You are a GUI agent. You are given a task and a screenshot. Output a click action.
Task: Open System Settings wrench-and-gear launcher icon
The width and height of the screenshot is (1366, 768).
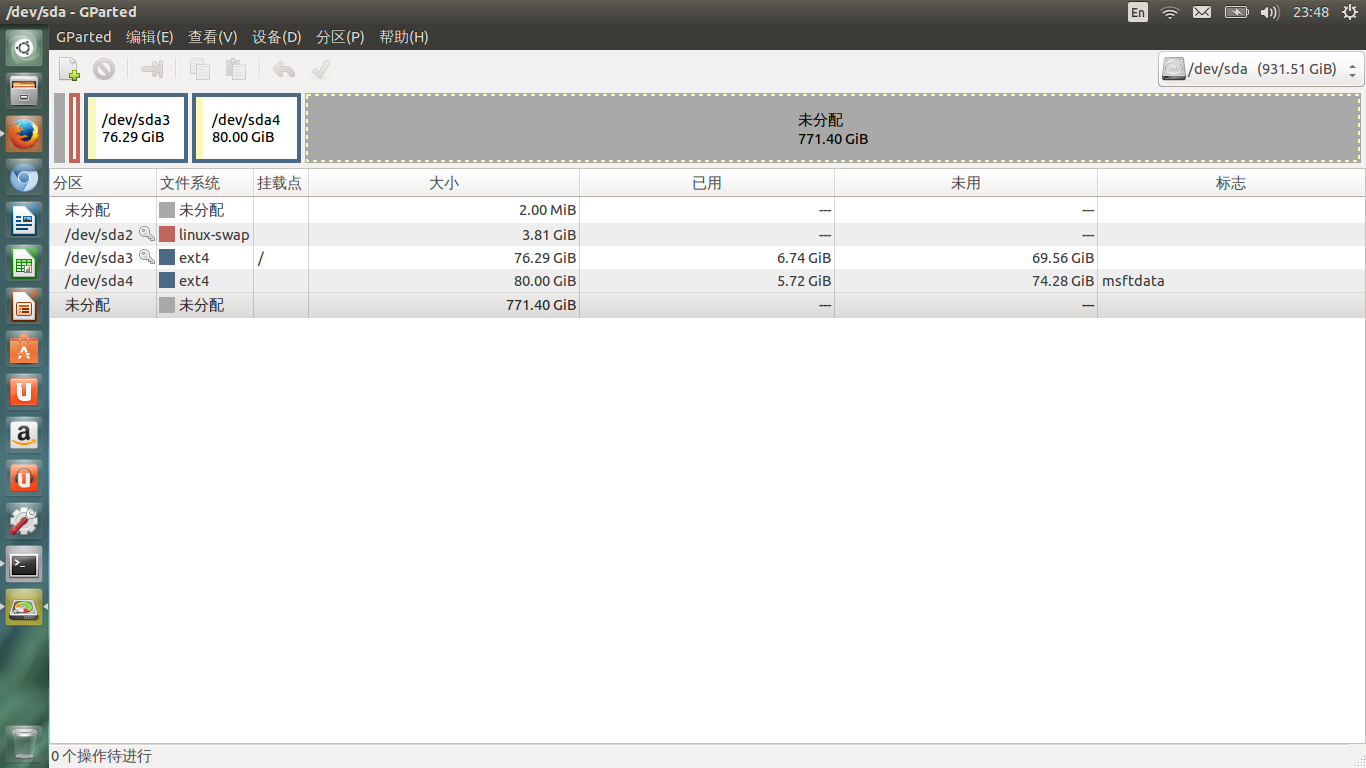tap(24, 521)
